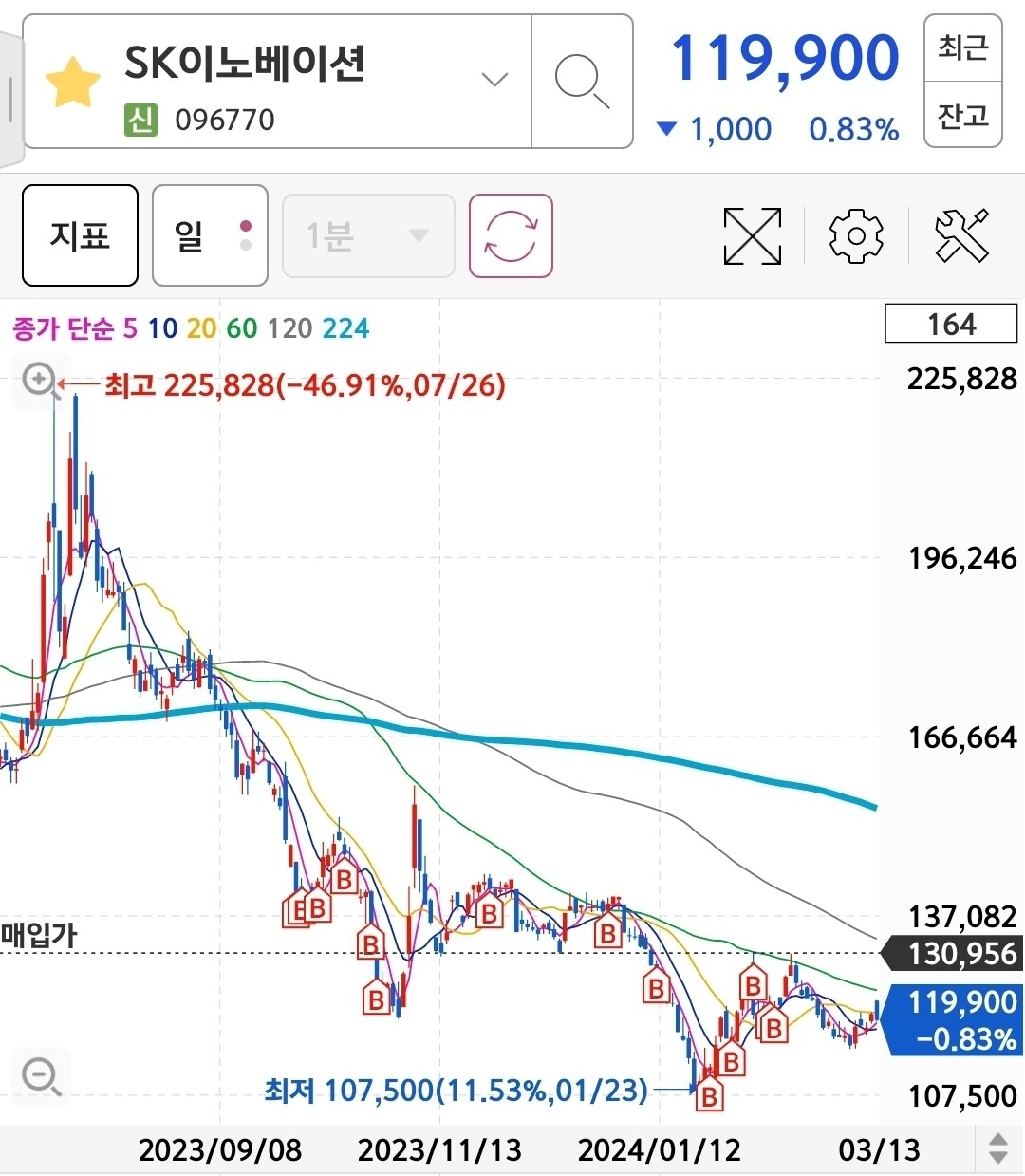Viewport: 1025px width, 1176px height.
Task: Click the wrench tools icon
Action: [x=962, y=235]
